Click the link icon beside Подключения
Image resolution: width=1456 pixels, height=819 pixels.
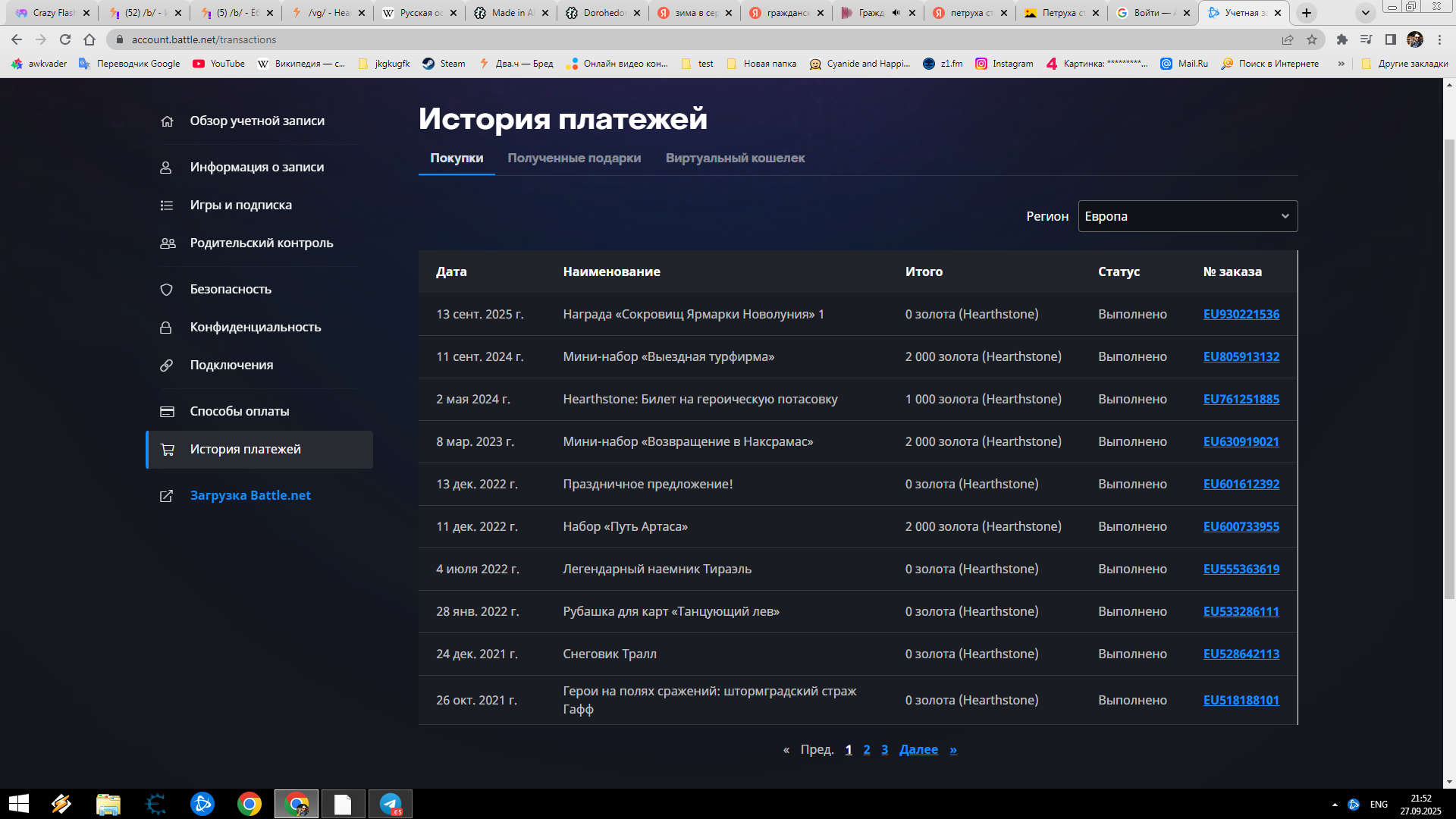pyautogui.click(x=167, y=366)
